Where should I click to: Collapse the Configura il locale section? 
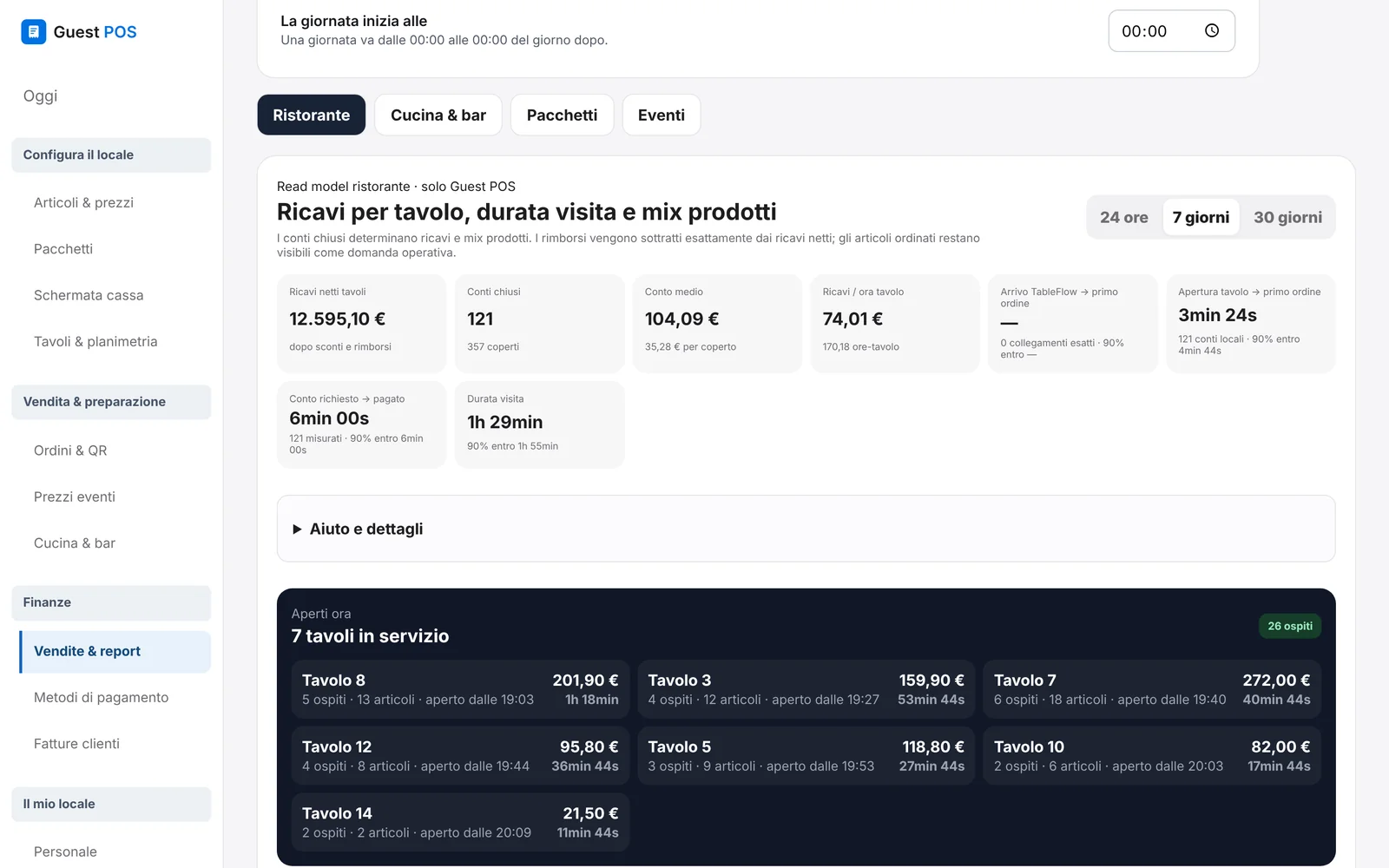(x=111, y=155)
